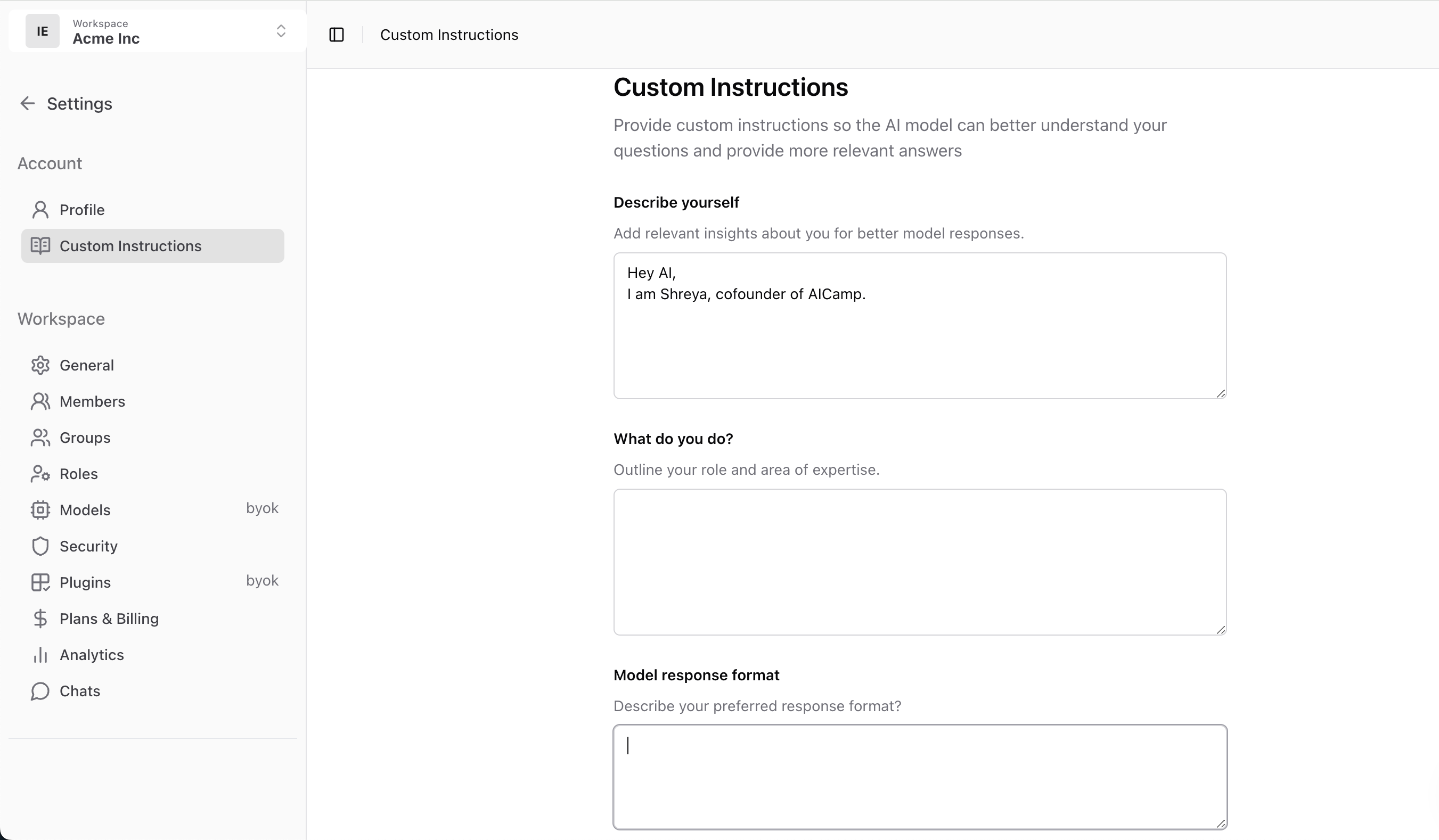Viewport: 1439px width, 840px height.
Task: Click the General gear icon
Action: click(x=40, y=365)
